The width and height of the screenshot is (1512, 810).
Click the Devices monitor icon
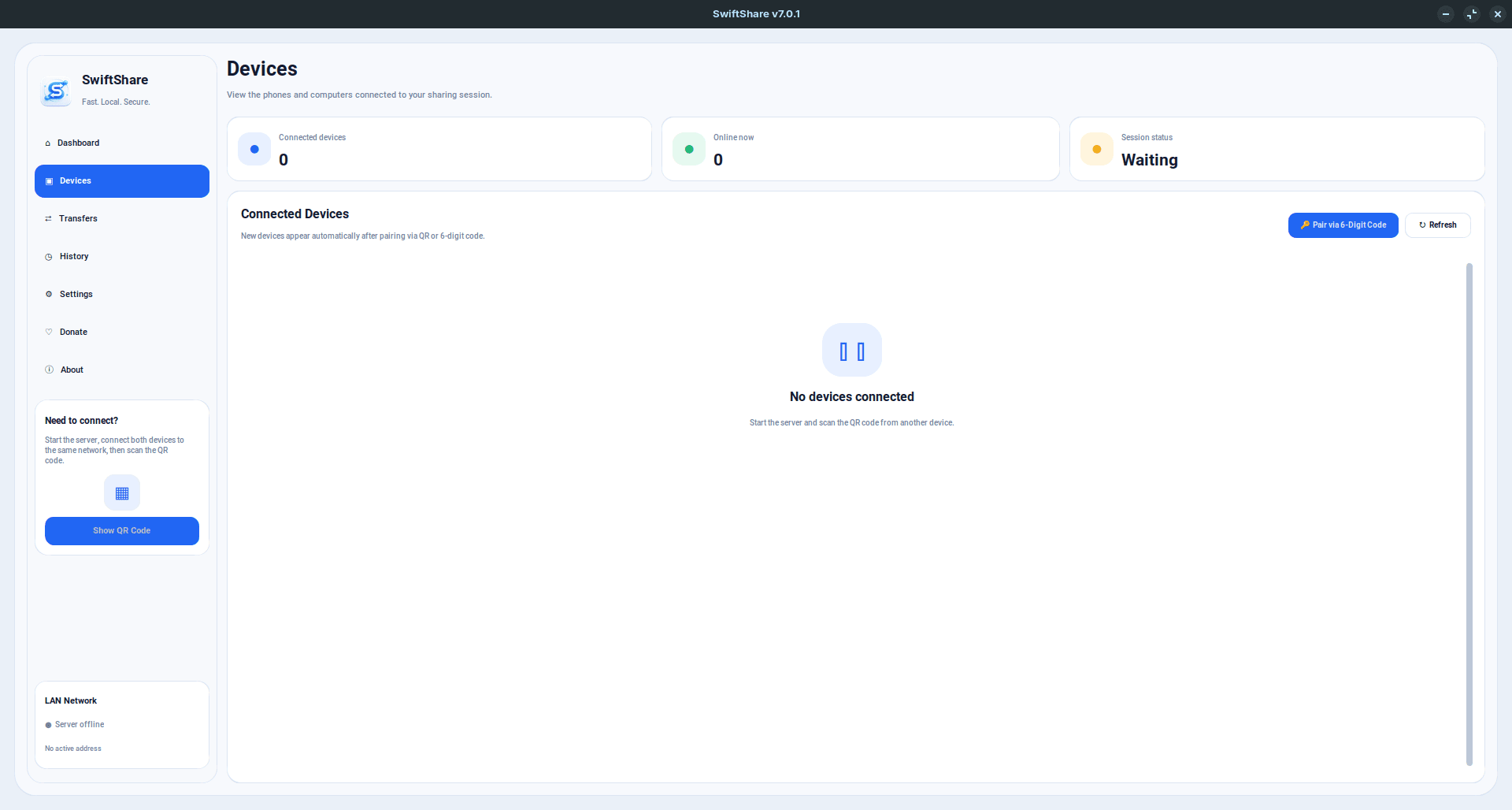point(49,181)
